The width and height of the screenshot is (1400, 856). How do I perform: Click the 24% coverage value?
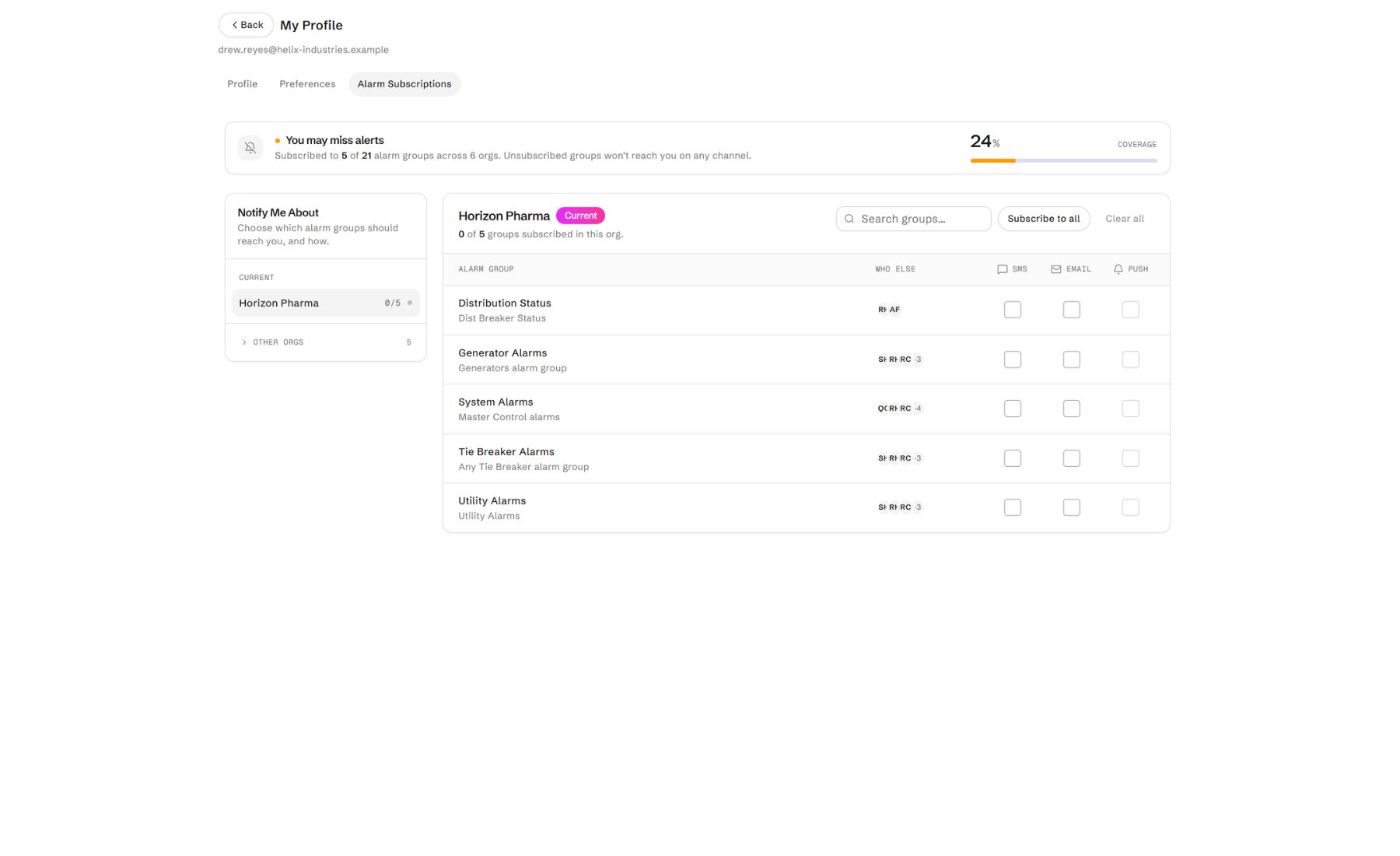(x=985, y=142)
